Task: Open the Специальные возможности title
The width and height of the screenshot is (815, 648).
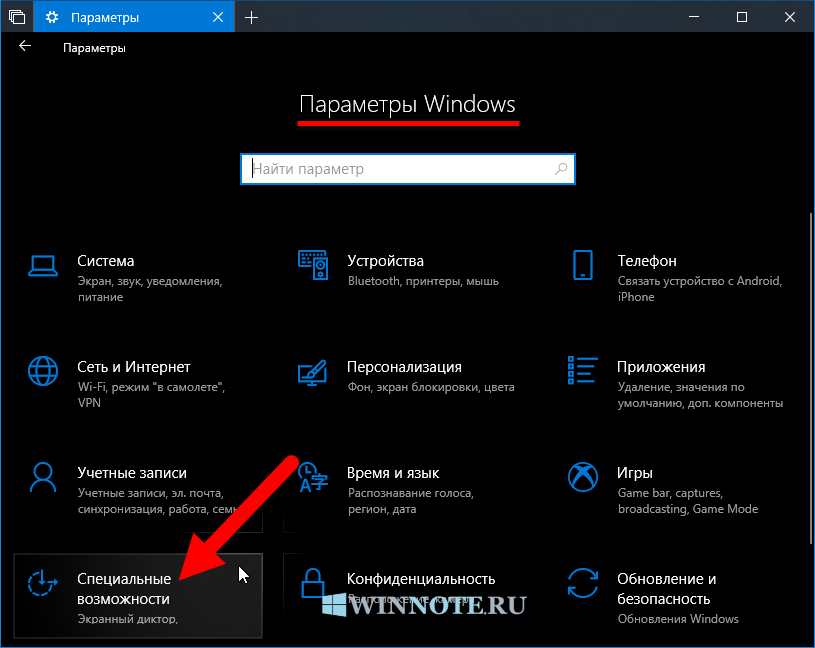Action: pyautogui.click(x=124, y=589)
